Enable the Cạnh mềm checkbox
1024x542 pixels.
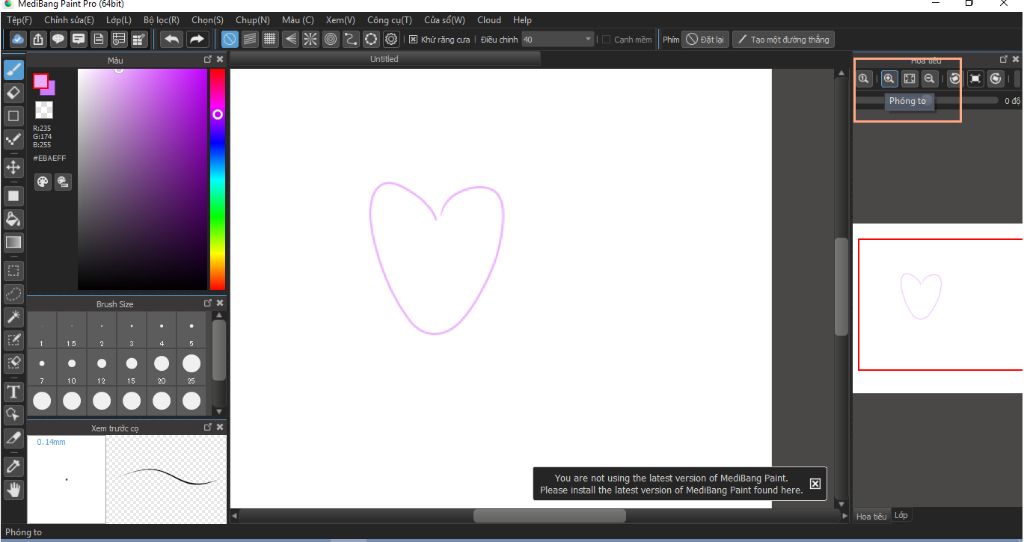coord(606,40)
